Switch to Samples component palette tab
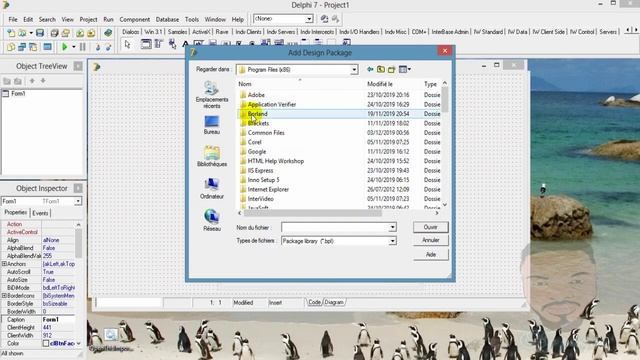This screenshot has height=360, width=640. click(x=177, y=31)
